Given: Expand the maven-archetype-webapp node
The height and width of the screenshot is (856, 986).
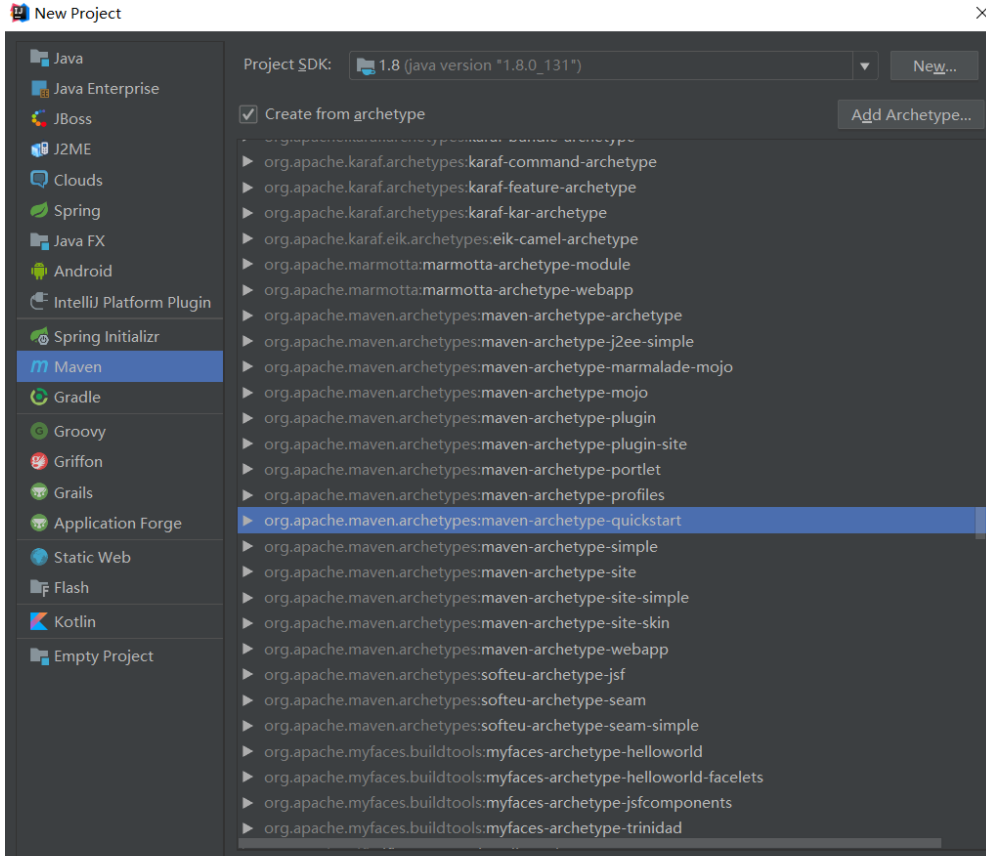Looking at the screenshot, I should [248, 648].
